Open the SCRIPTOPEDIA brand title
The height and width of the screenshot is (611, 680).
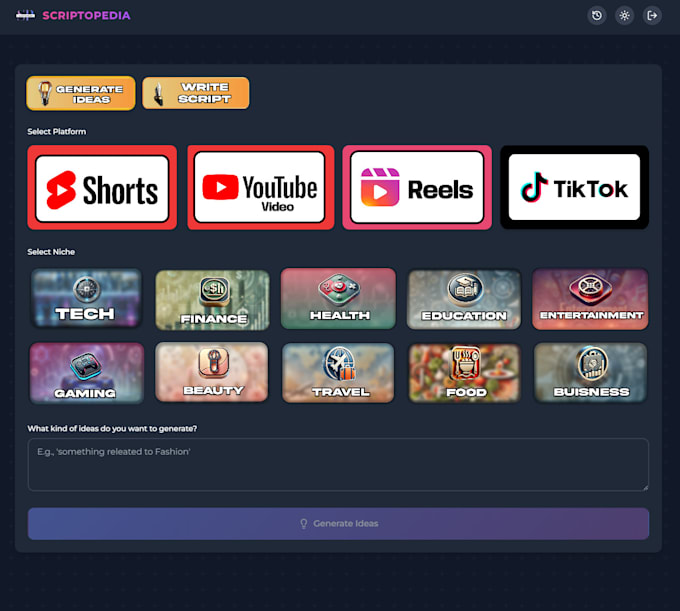[86, 16]
